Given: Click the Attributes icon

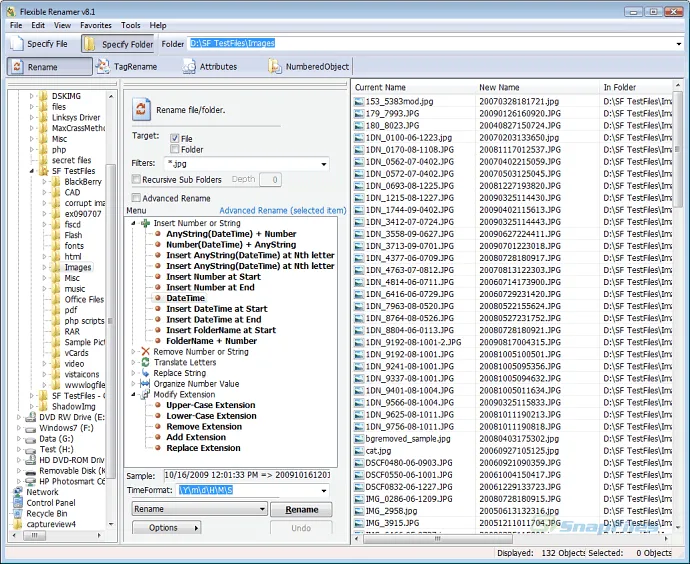Looking at the screenshot, I should pos(189,66).
